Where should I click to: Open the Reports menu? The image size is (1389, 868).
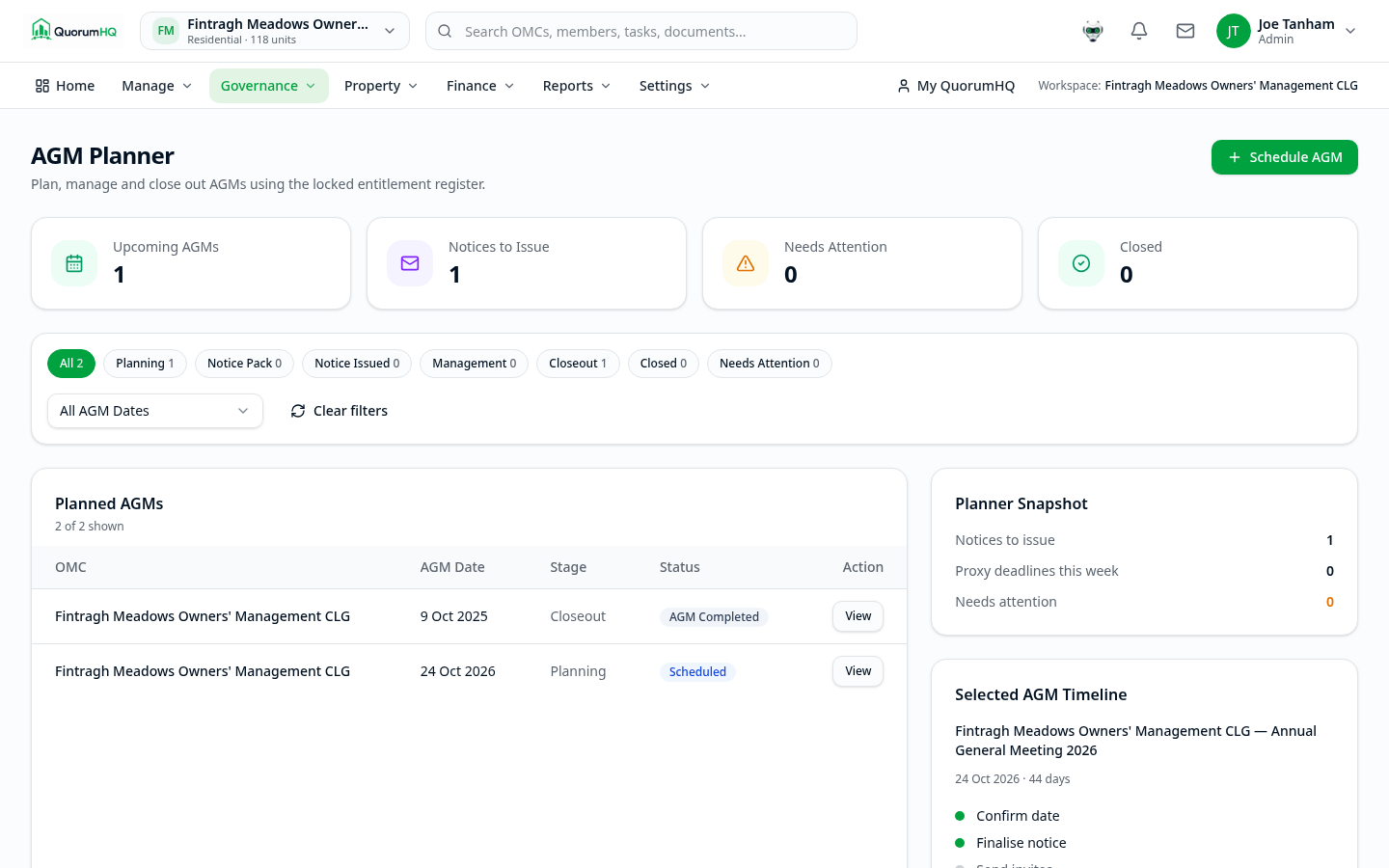pyautogui.click(x=577, y=86)
